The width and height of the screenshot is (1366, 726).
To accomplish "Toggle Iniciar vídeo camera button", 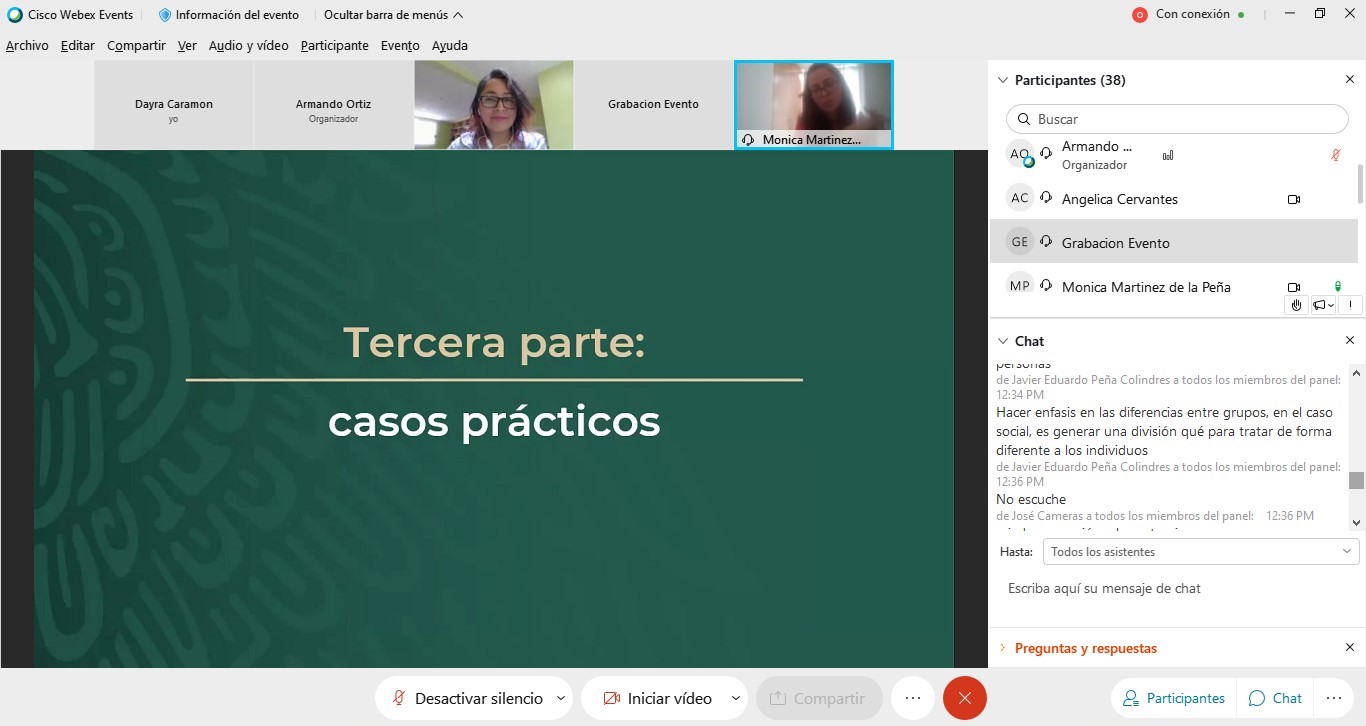I will [658, 698].
